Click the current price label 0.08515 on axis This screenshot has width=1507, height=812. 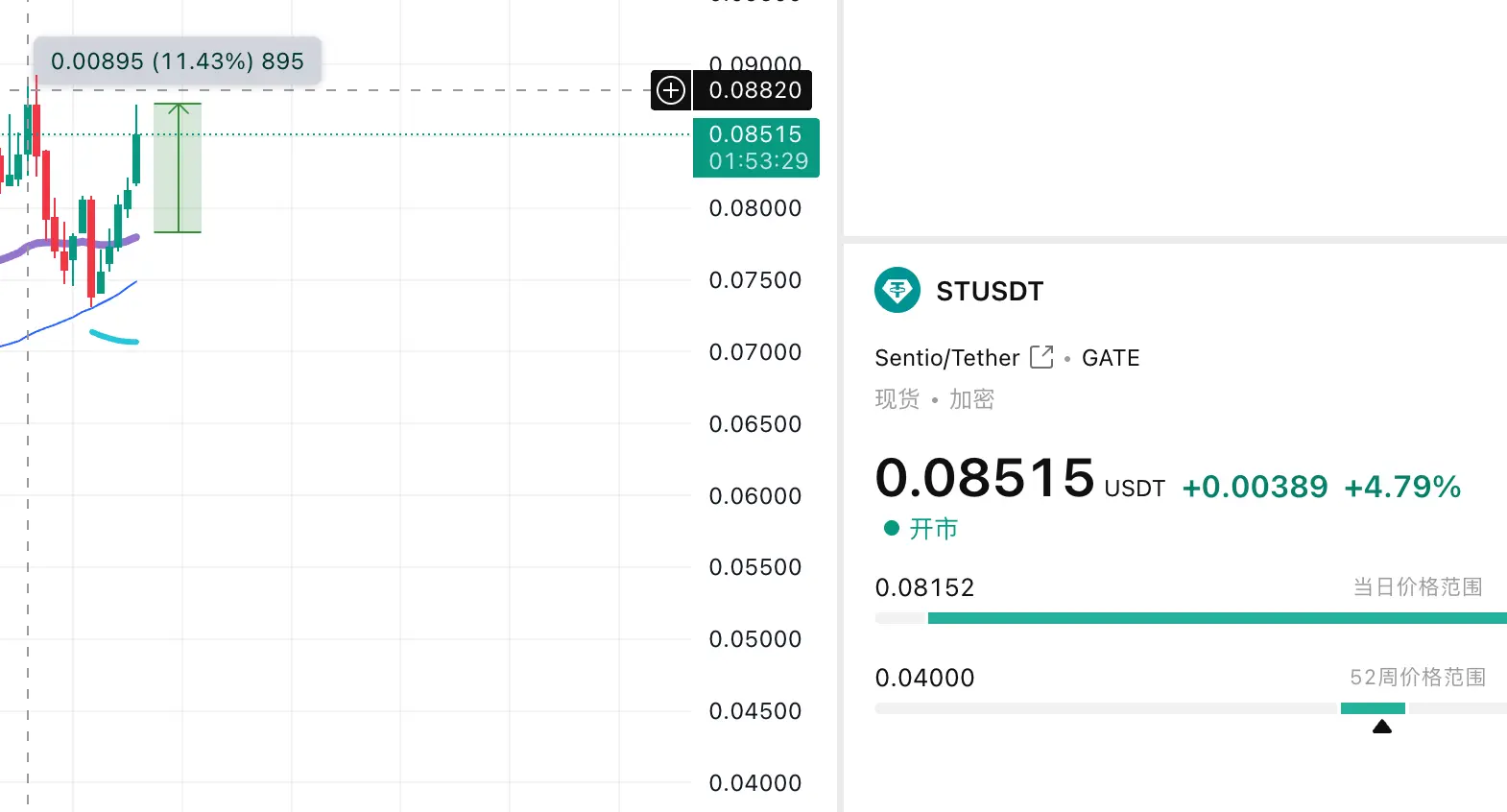tap(756, 148)
